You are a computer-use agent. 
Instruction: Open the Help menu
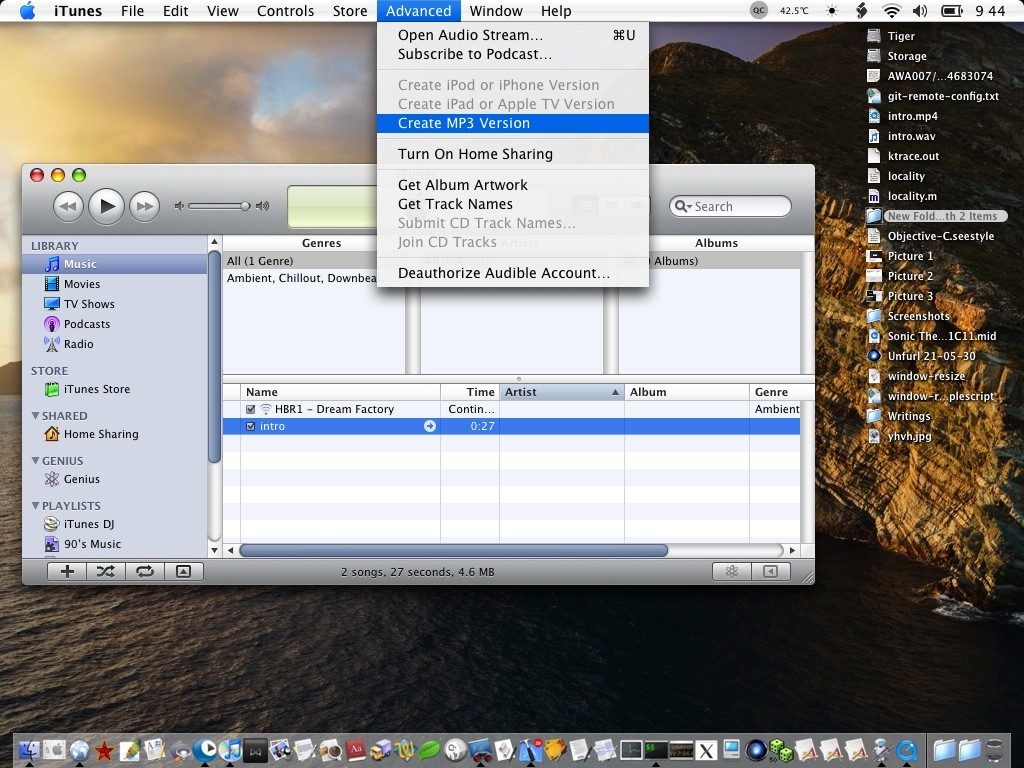pyautogui.click(x=556, y=11)
